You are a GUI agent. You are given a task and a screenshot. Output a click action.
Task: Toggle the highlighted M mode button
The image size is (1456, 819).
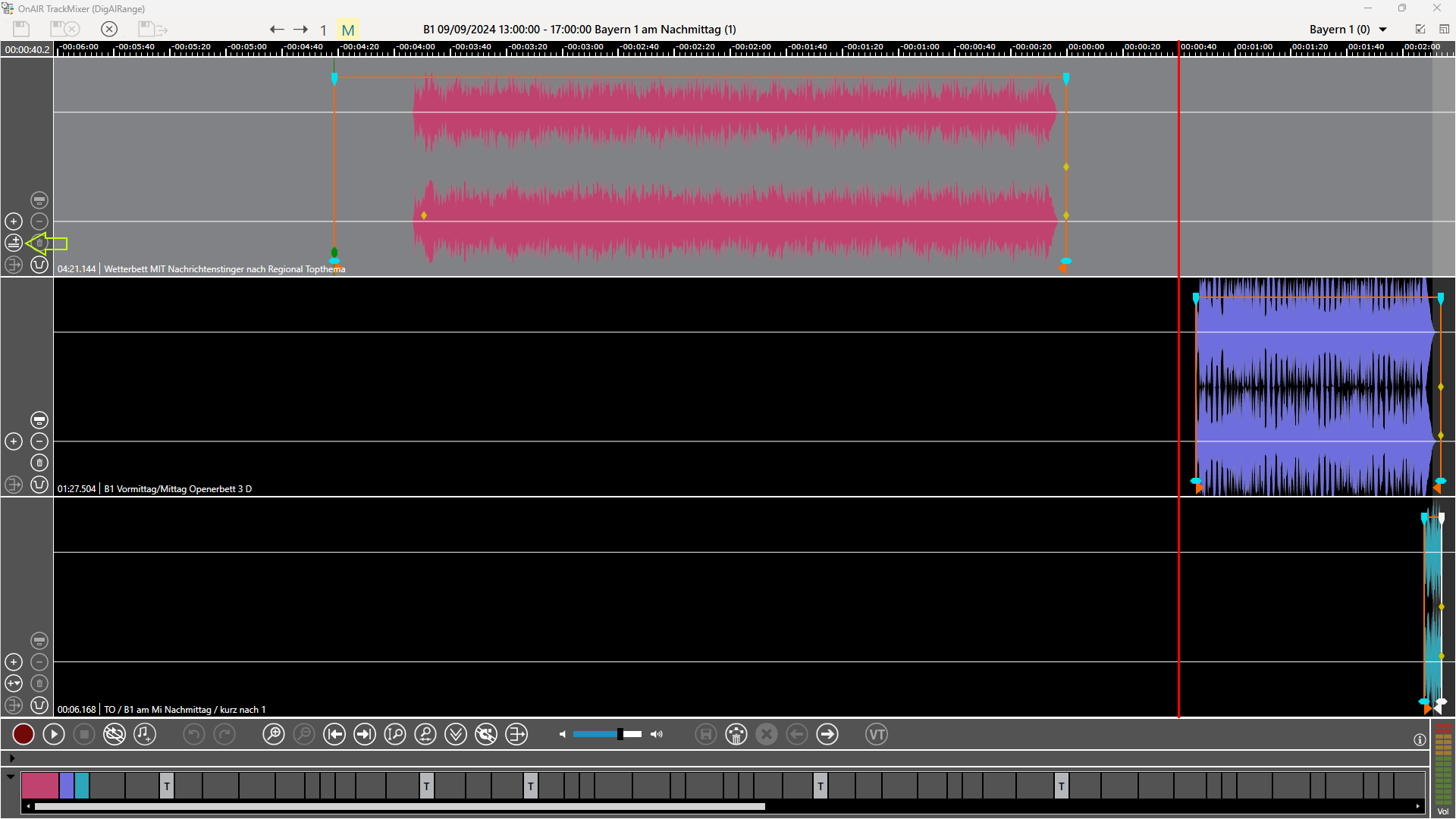tap(348, 30)
